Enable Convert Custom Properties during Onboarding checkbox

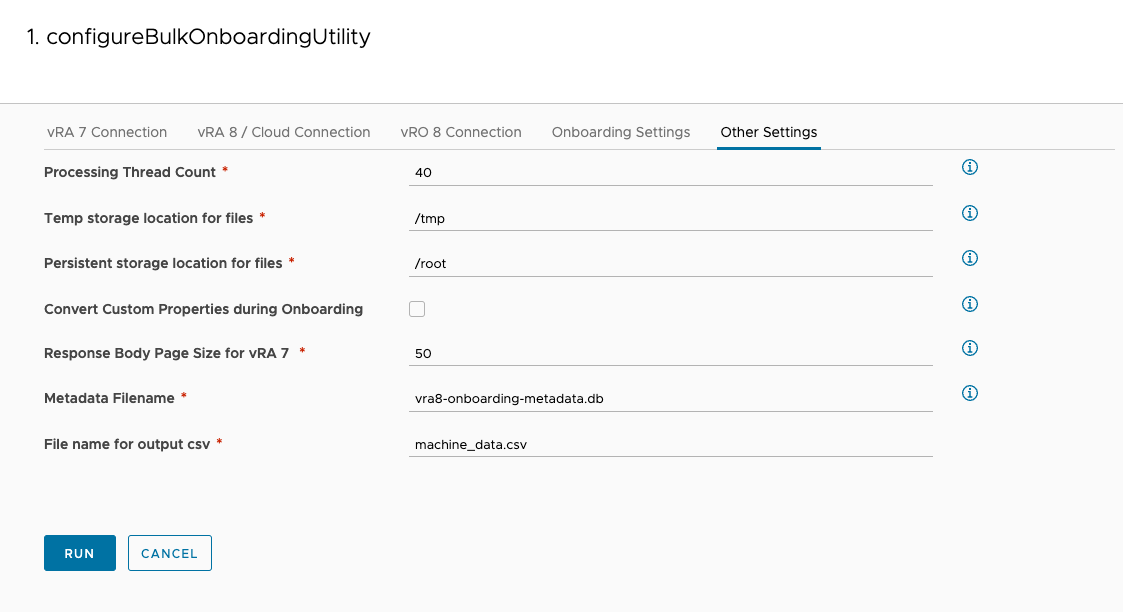(417, 309)
